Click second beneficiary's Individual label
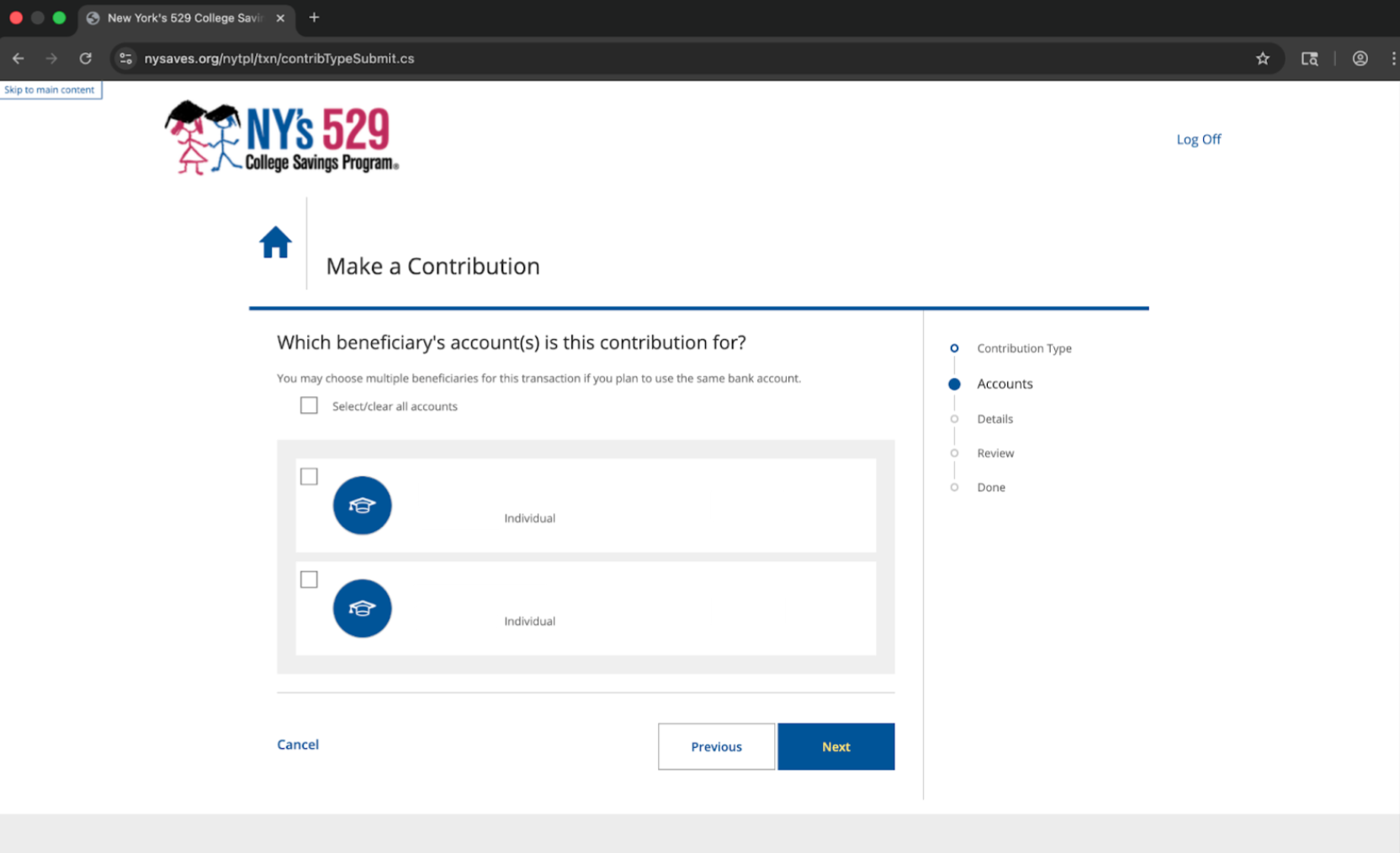 (529, 622)
